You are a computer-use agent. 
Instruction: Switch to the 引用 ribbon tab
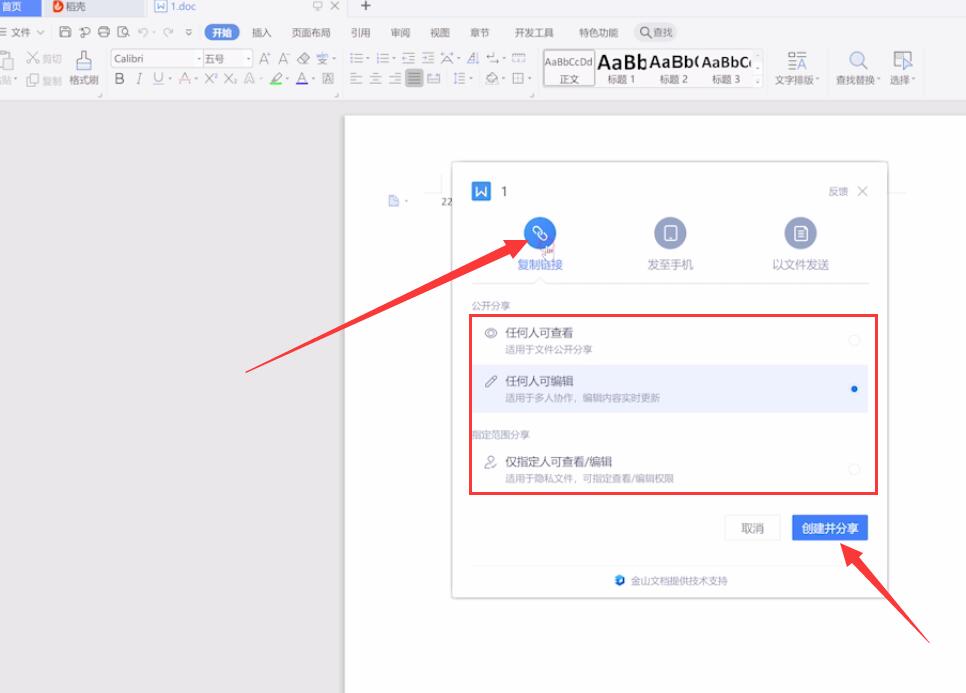(360, 33)
